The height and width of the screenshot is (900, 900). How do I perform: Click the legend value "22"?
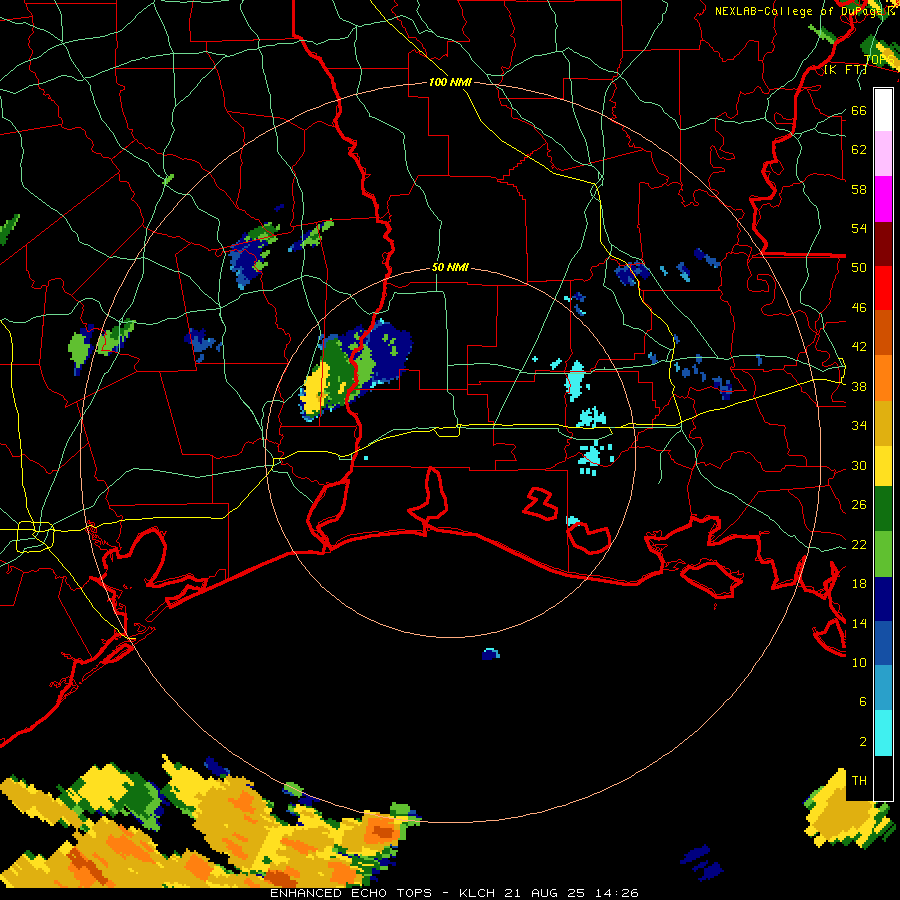point(859,545)
